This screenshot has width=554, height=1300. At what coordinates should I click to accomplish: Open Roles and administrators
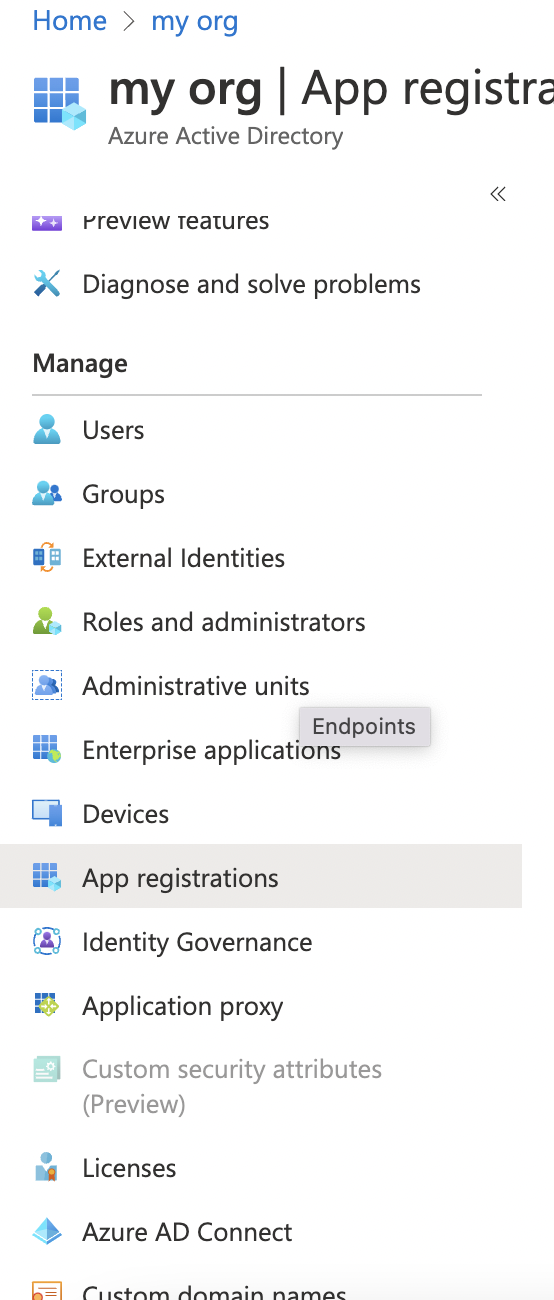[x=224, y=622]
